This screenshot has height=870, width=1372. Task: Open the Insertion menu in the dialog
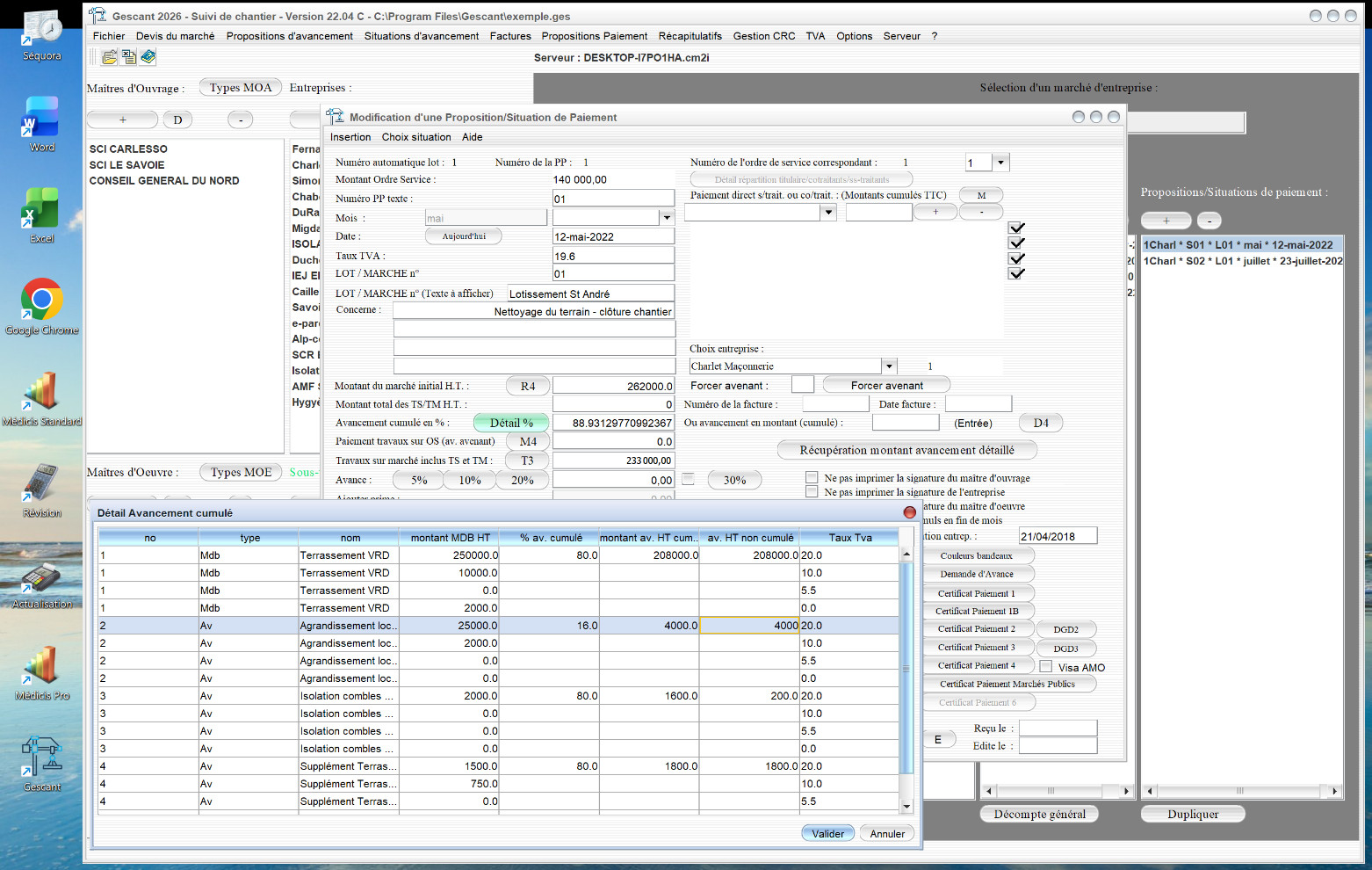click(x=350, y=137)
